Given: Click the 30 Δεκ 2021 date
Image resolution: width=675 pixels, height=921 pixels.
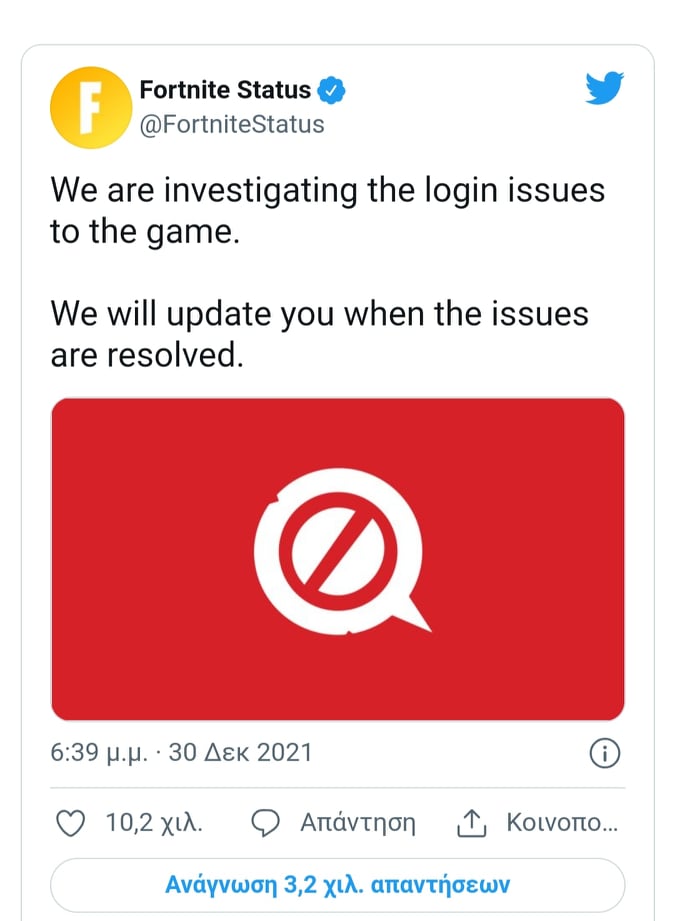Looking at the screenshot, I should click(x=241, y=752).
